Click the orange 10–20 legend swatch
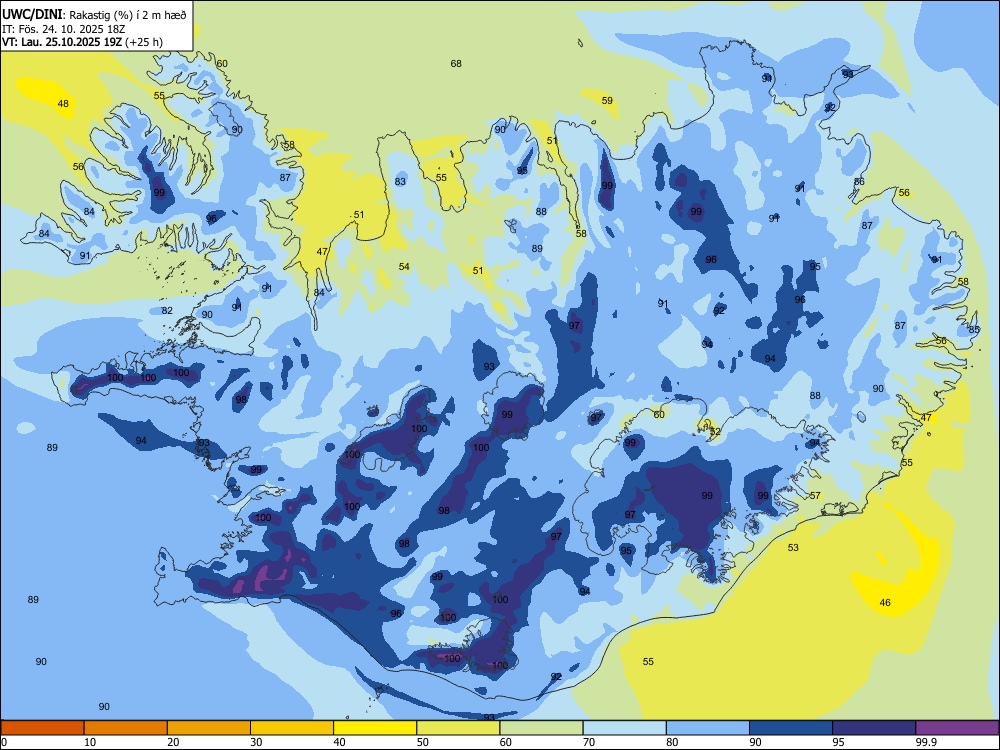This screenshot has height=750, width=1000. tap(126, 728)
